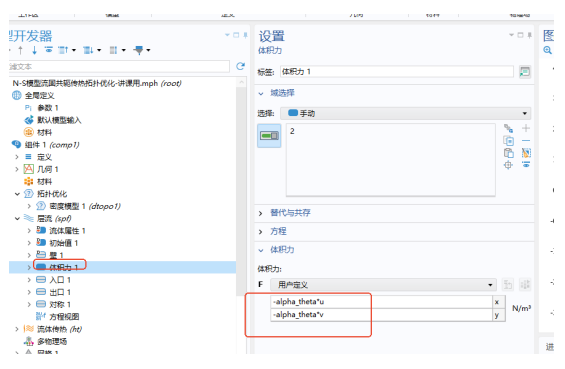Click the label tag icon beside the 标签 field
Viewport: 565px width, 369px height.
[525, 72]
